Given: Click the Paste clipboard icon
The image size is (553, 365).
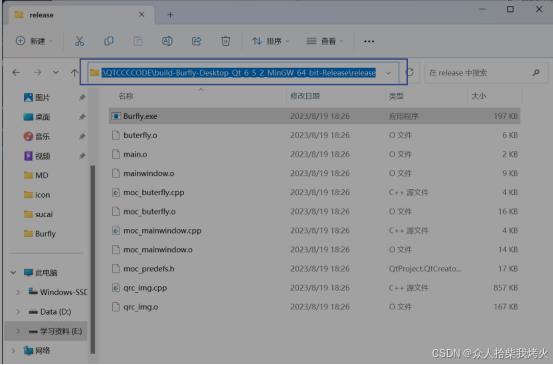Looking at the screenshot, I should (x=138, y=41).
